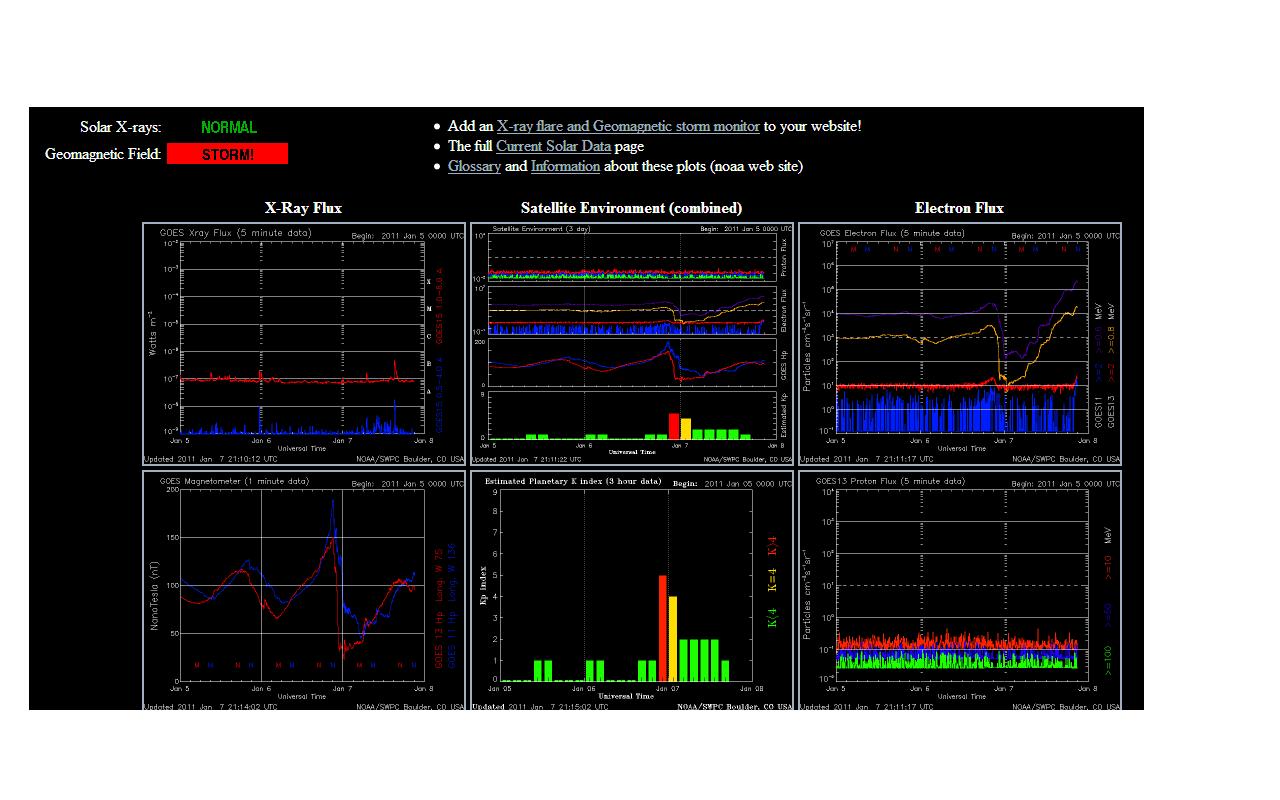This screenshot has width=1280, height=800.
Task: Select the 'X-Ray Flux' heading text
Action: pyautogui.click(x=303, y=208)
